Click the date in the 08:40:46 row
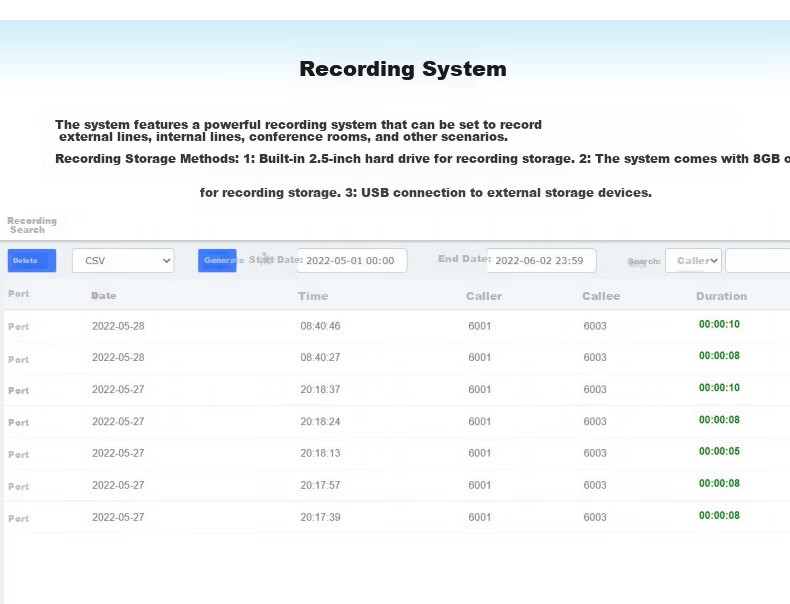 [x=118, y=326]
